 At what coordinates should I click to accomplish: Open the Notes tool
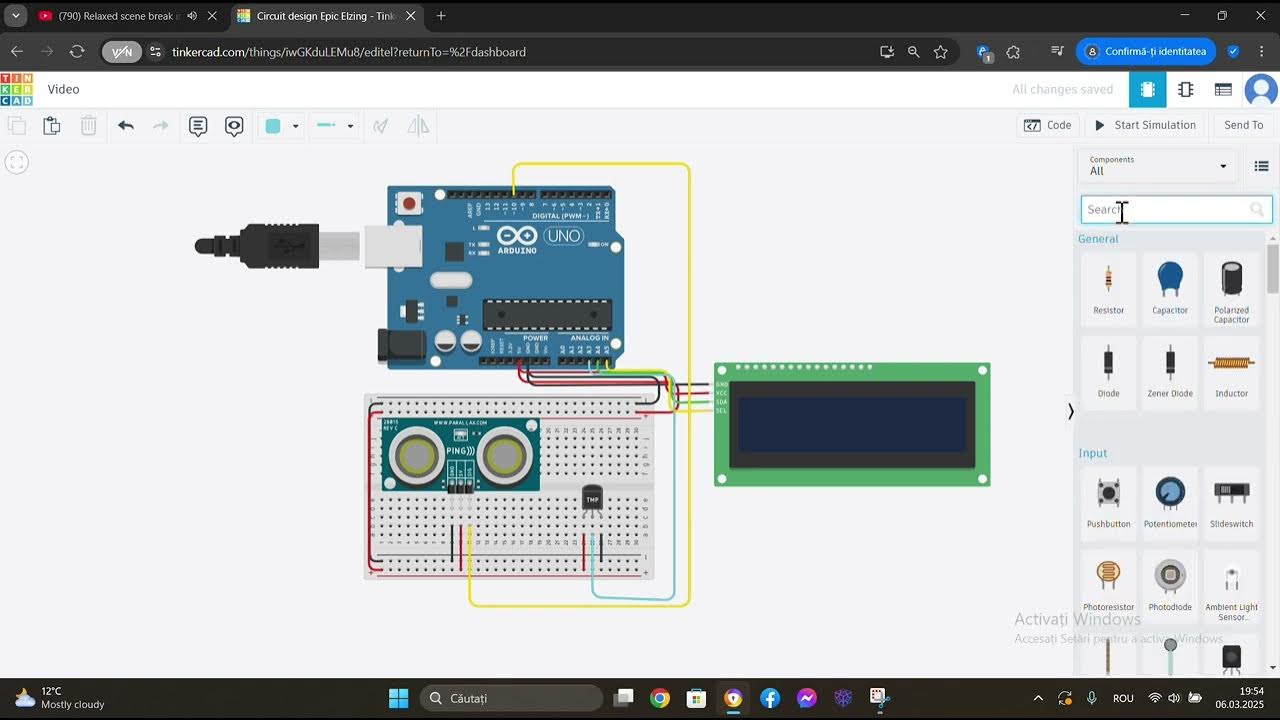click(x=198, y=126)
